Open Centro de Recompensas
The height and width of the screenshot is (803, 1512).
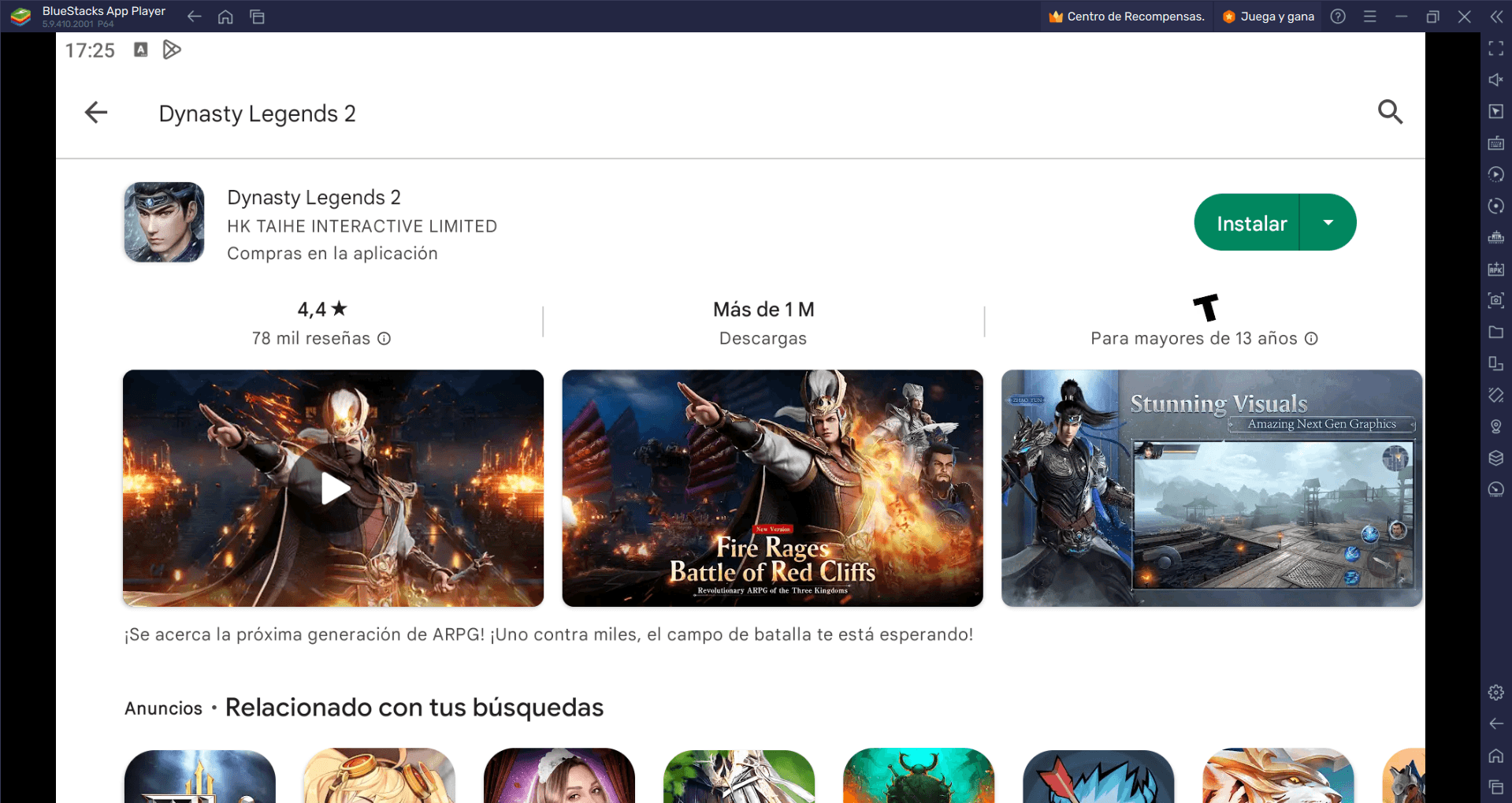(x=1127, y=17)
